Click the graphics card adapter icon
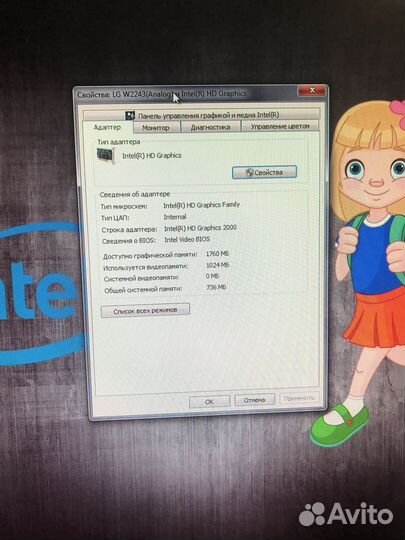 [x=106, y=156]
